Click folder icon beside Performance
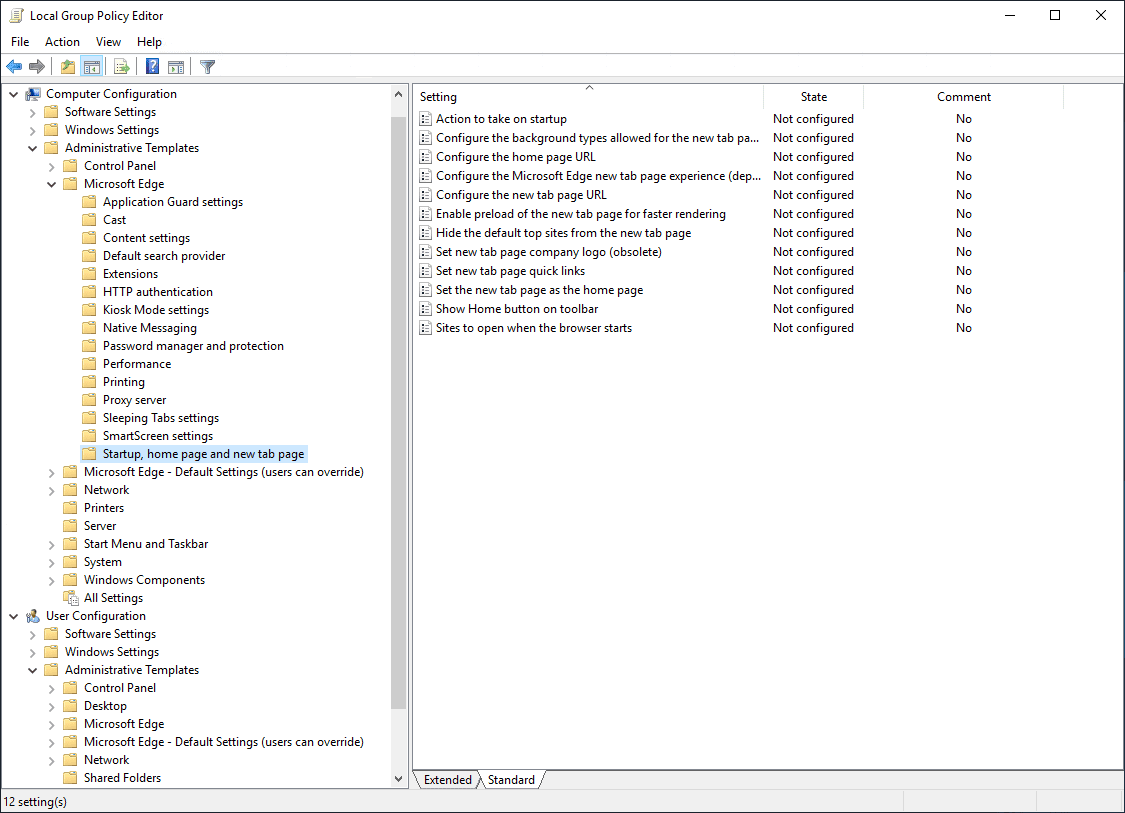 [x=89, y=364]
